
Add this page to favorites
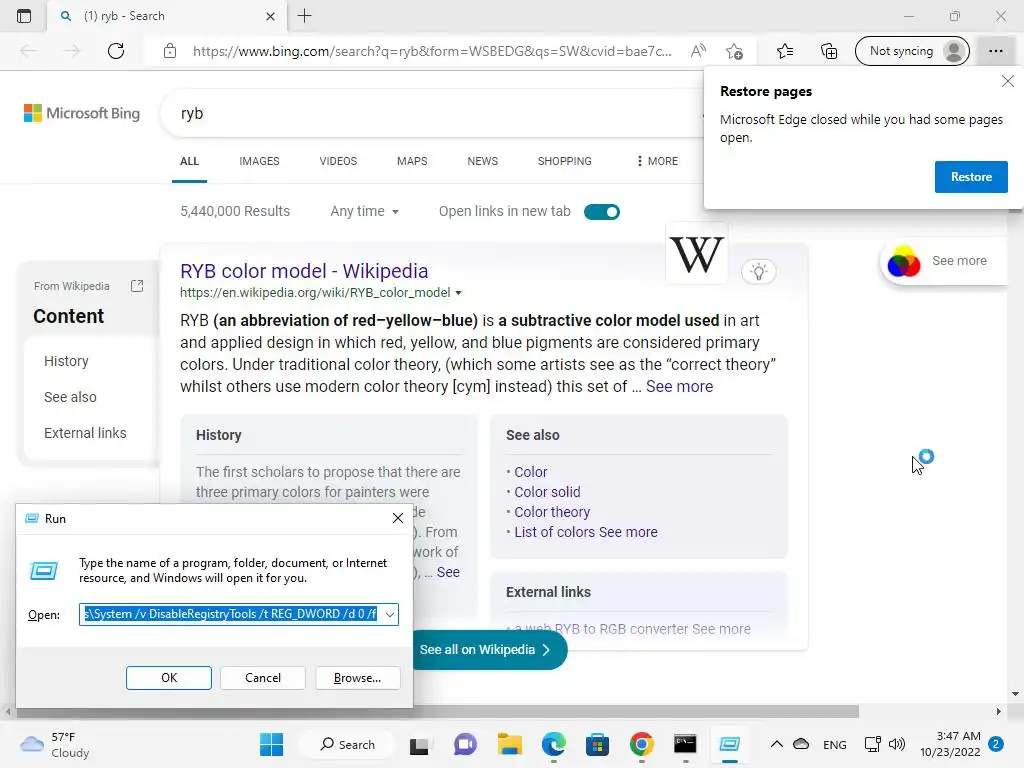[x=734, y=51]
